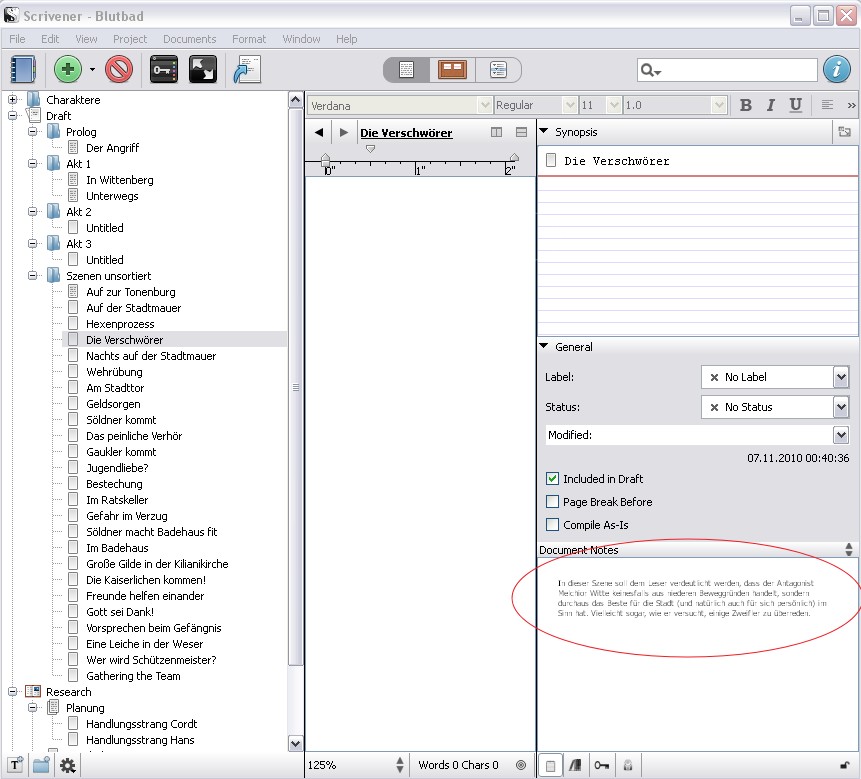Viewport: 861px width, 779px height.
Task: Click the first-line indent marker on ruler
Action: pyautogui.click(x=370, y=149)
